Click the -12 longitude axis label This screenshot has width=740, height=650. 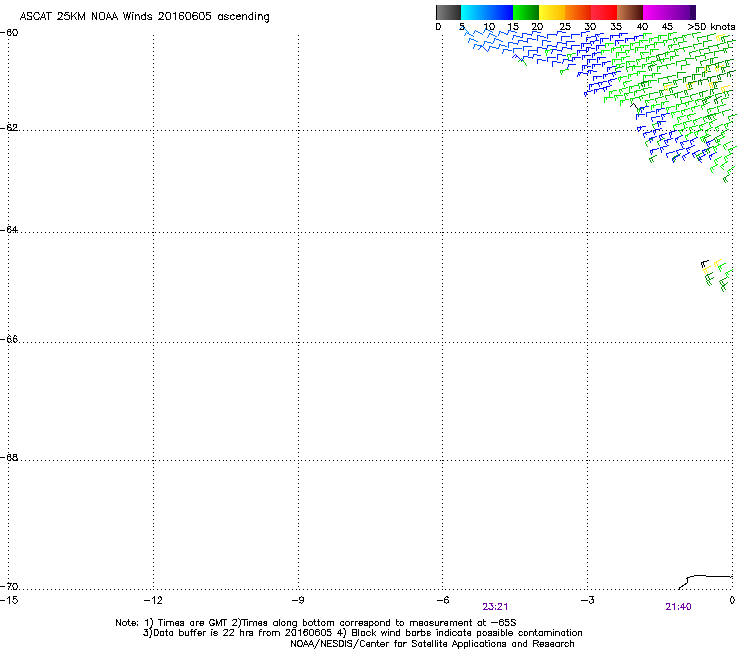tap(153, 600)
